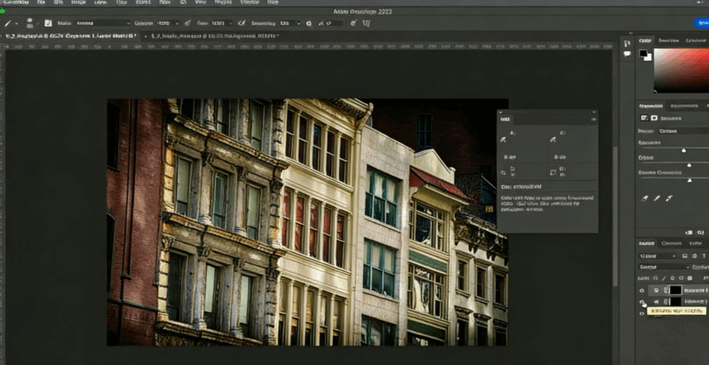Click the blue Share button
This screenshot has width=709, height=365.
click(x=701, y=23)
